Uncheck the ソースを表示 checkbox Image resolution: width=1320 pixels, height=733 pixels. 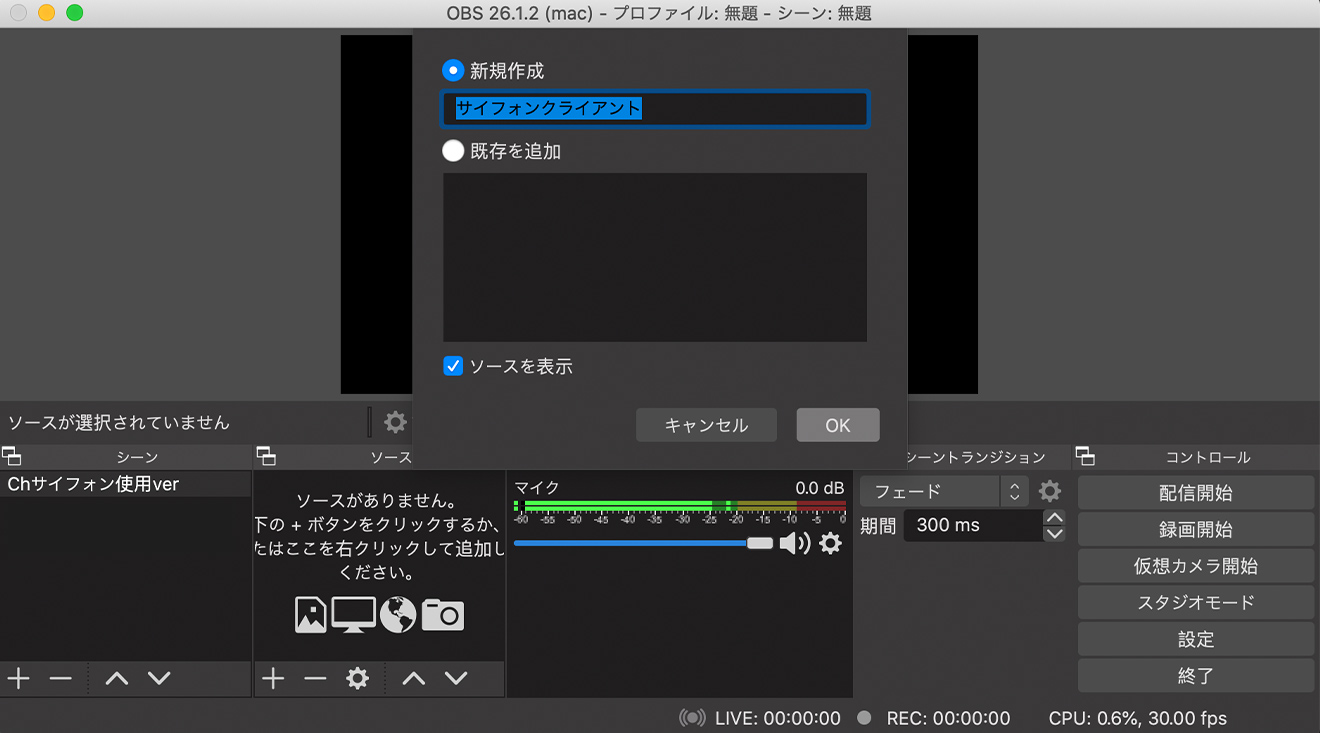click(452, 367)
